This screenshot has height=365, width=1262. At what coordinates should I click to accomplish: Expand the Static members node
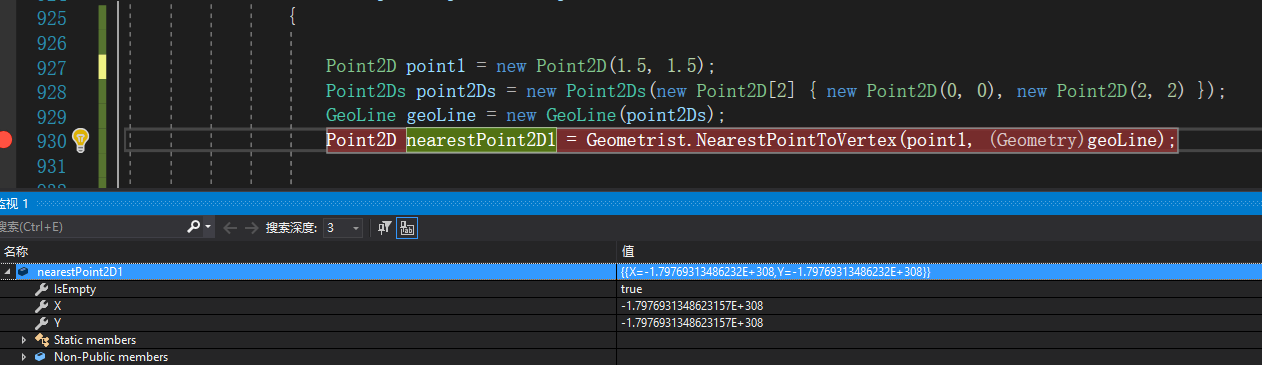tap(24, 340)
